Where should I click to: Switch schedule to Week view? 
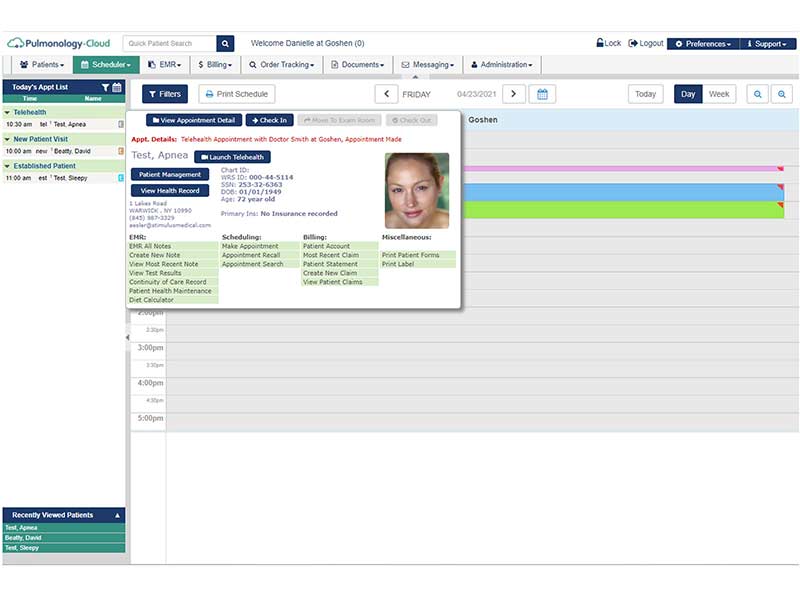coord(719,94)
